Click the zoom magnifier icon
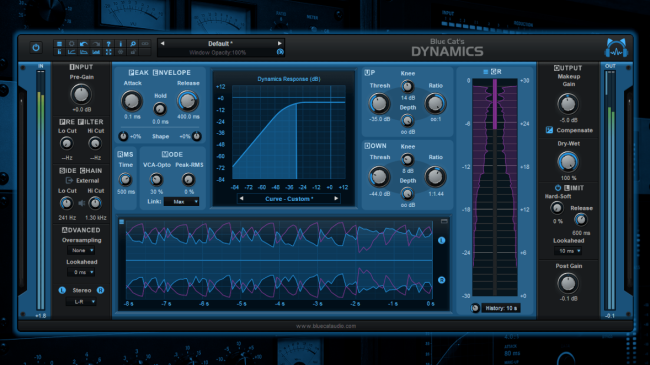The image size is (650, 365). coord(133,44)
